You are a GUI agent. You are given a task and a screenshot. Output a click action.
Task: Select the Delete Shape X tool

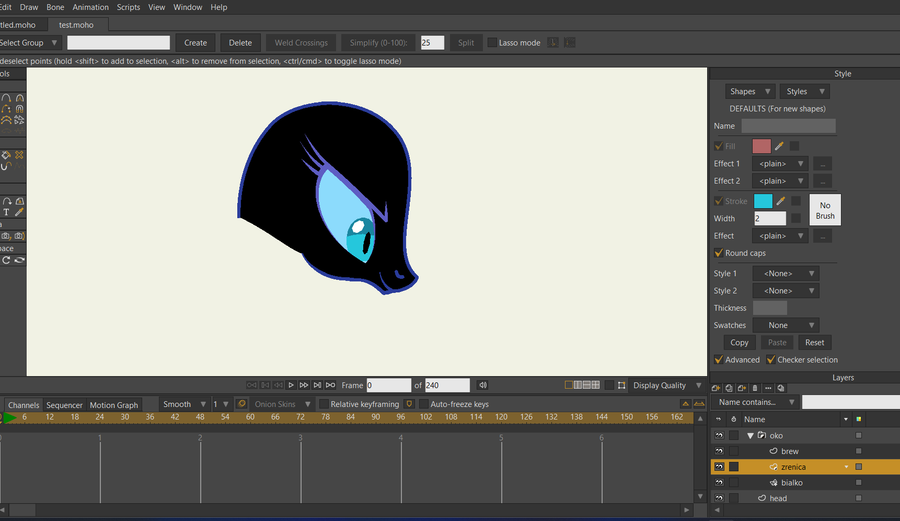(x=20, y=155)
